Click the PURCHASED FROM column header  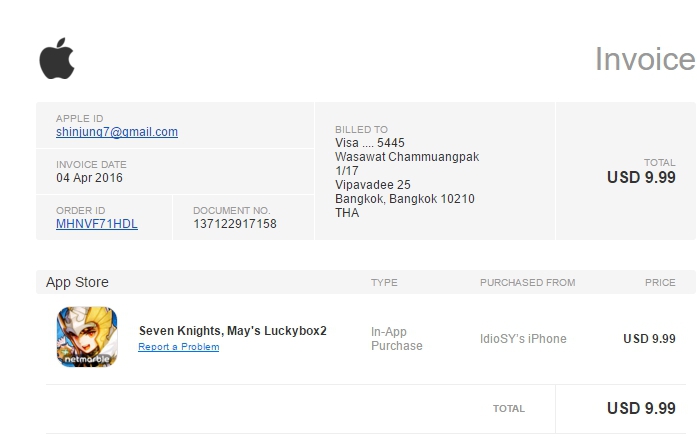(527, 283)
